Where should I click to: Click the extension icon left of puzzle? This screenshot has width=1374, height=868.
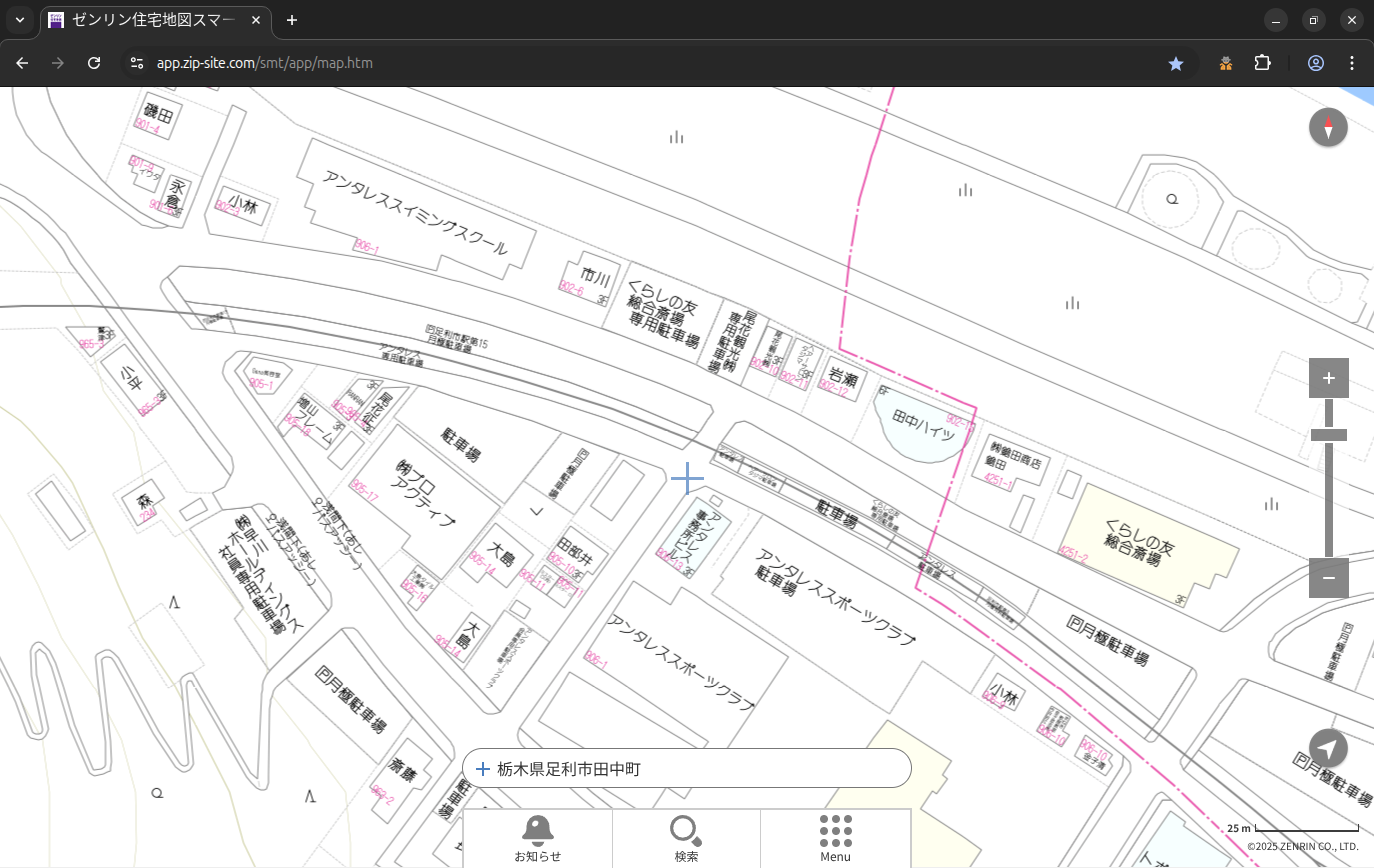(x=1226, y=63)
